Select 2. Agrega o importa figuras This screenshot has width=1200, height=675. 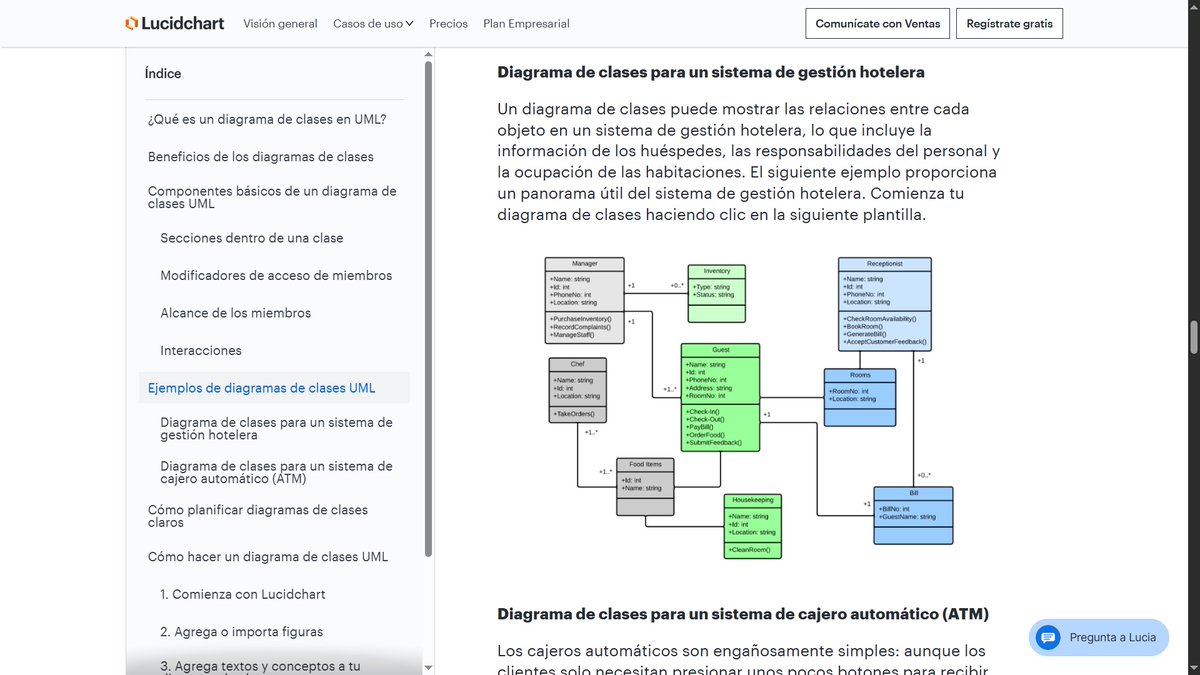[x=241, y=632]
